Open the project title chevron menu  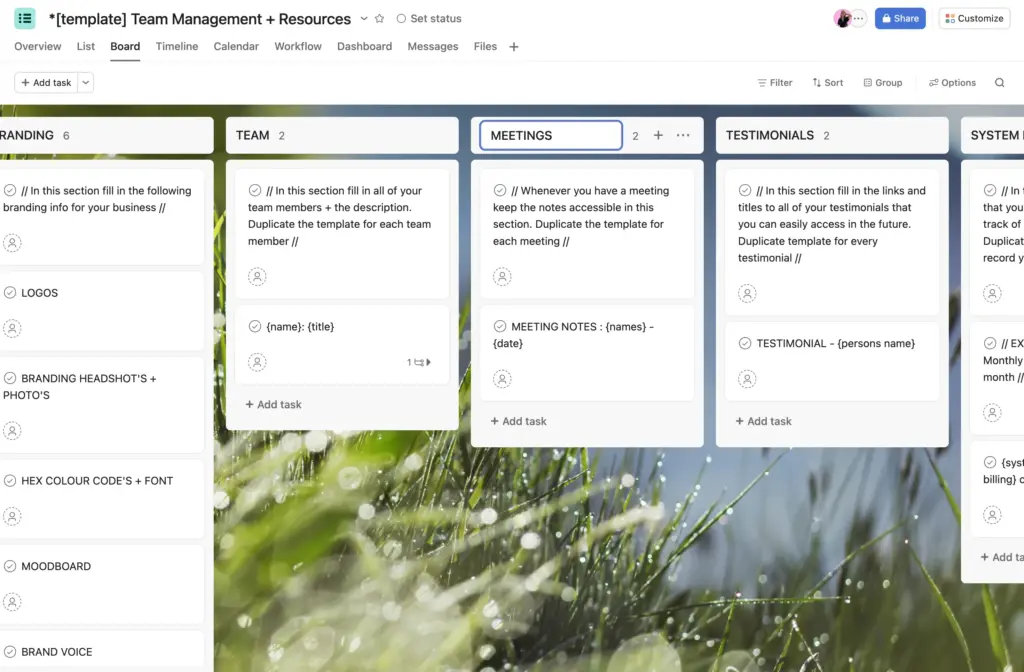coord(364,18)
